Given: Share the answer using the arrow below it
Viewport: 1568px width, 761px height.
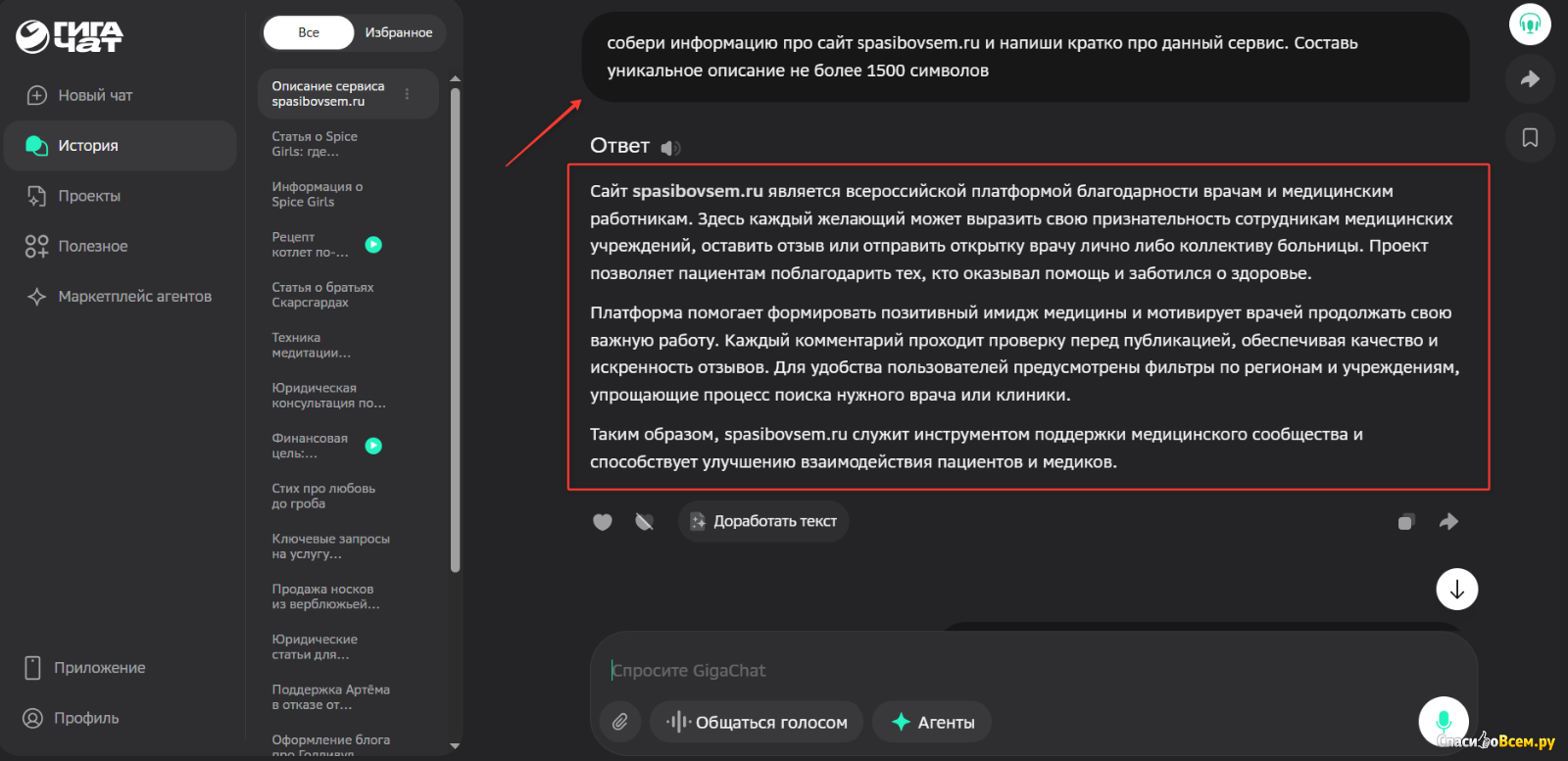Looking at the screenshot, I should [x=1448, y=522].
